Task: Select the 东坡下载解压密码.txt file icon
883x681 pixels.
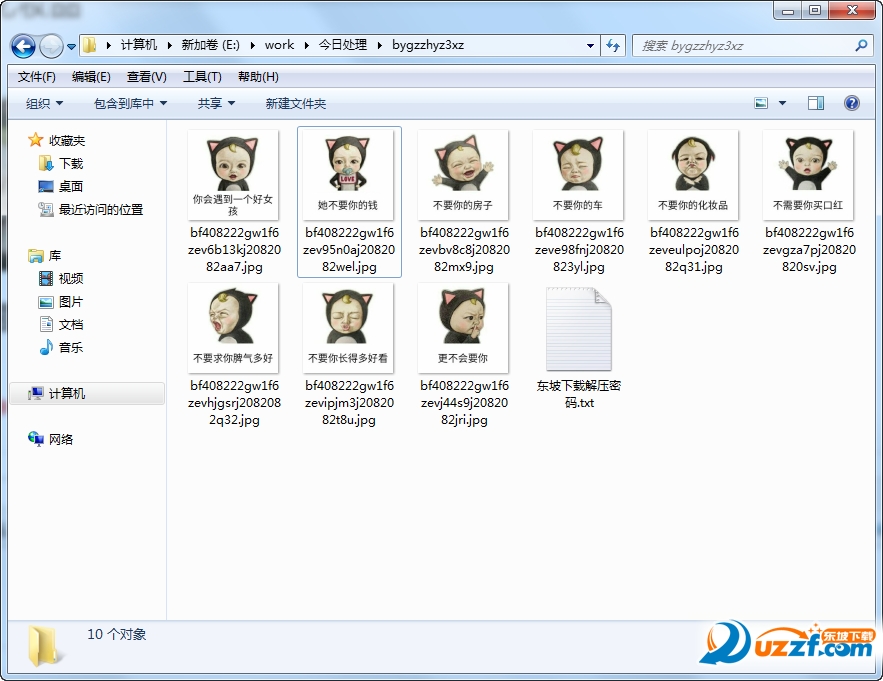Action: click(x=578, y=328)
